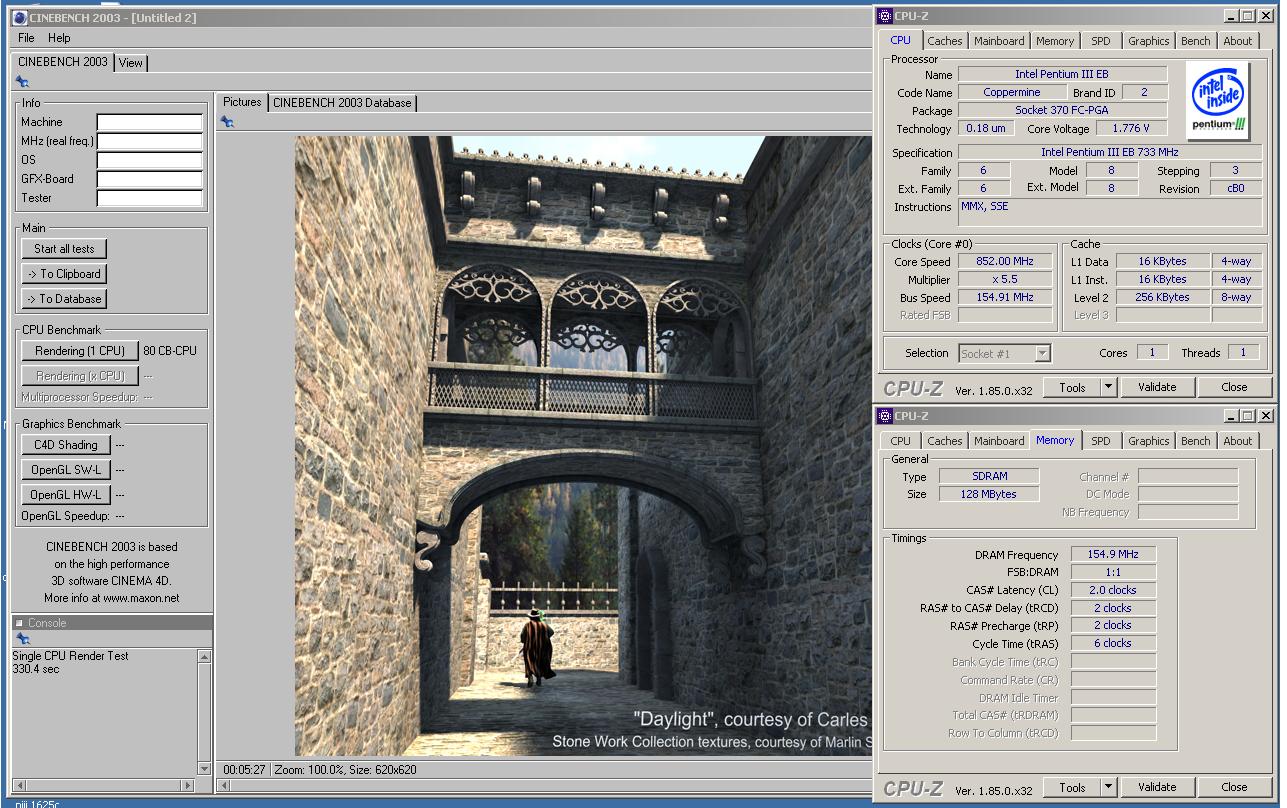Click the Cinebench app icon in title bar

[x=22, y=17]
